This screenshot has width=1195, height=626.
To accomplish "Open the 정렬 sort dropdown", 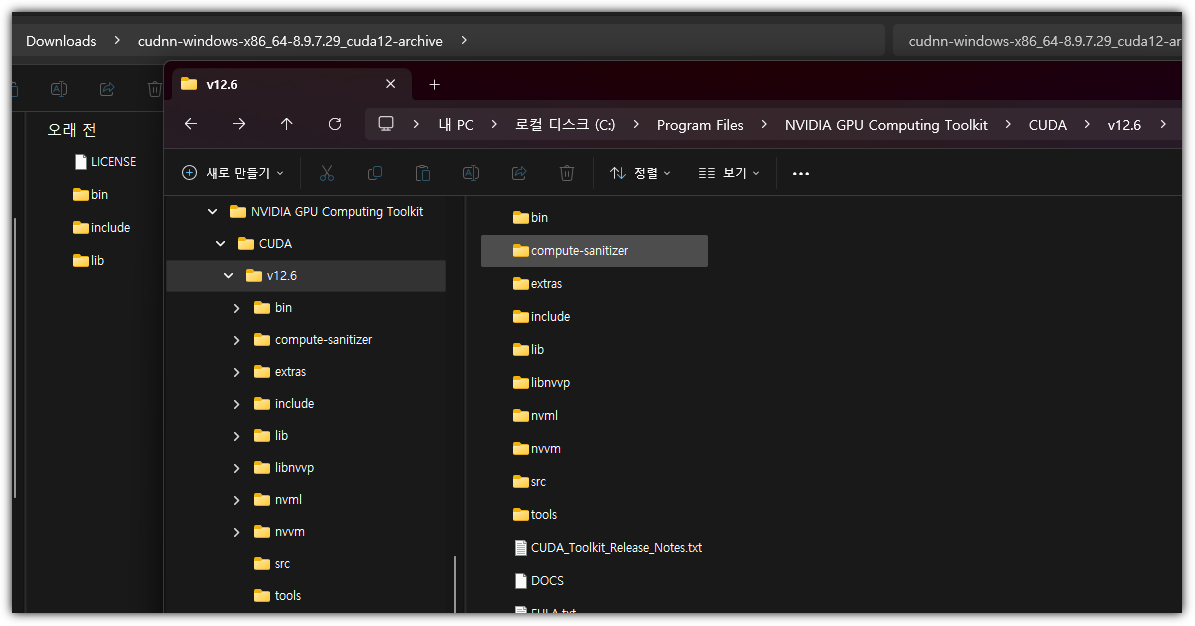I will pyautogui.click(x=640, y=173).
